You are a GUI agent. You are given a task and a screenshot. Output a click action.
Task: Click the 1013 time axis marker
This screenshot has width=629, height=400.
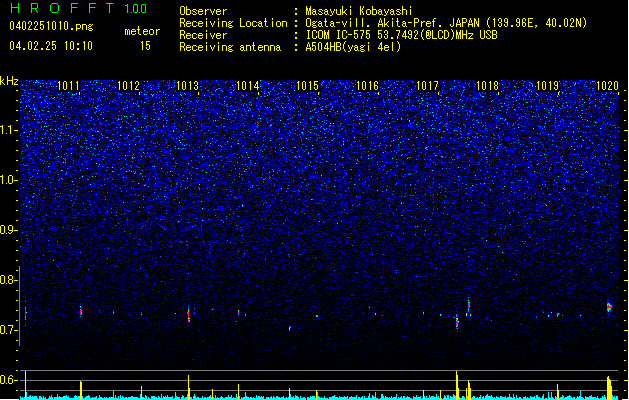click(x=188, y=86)
